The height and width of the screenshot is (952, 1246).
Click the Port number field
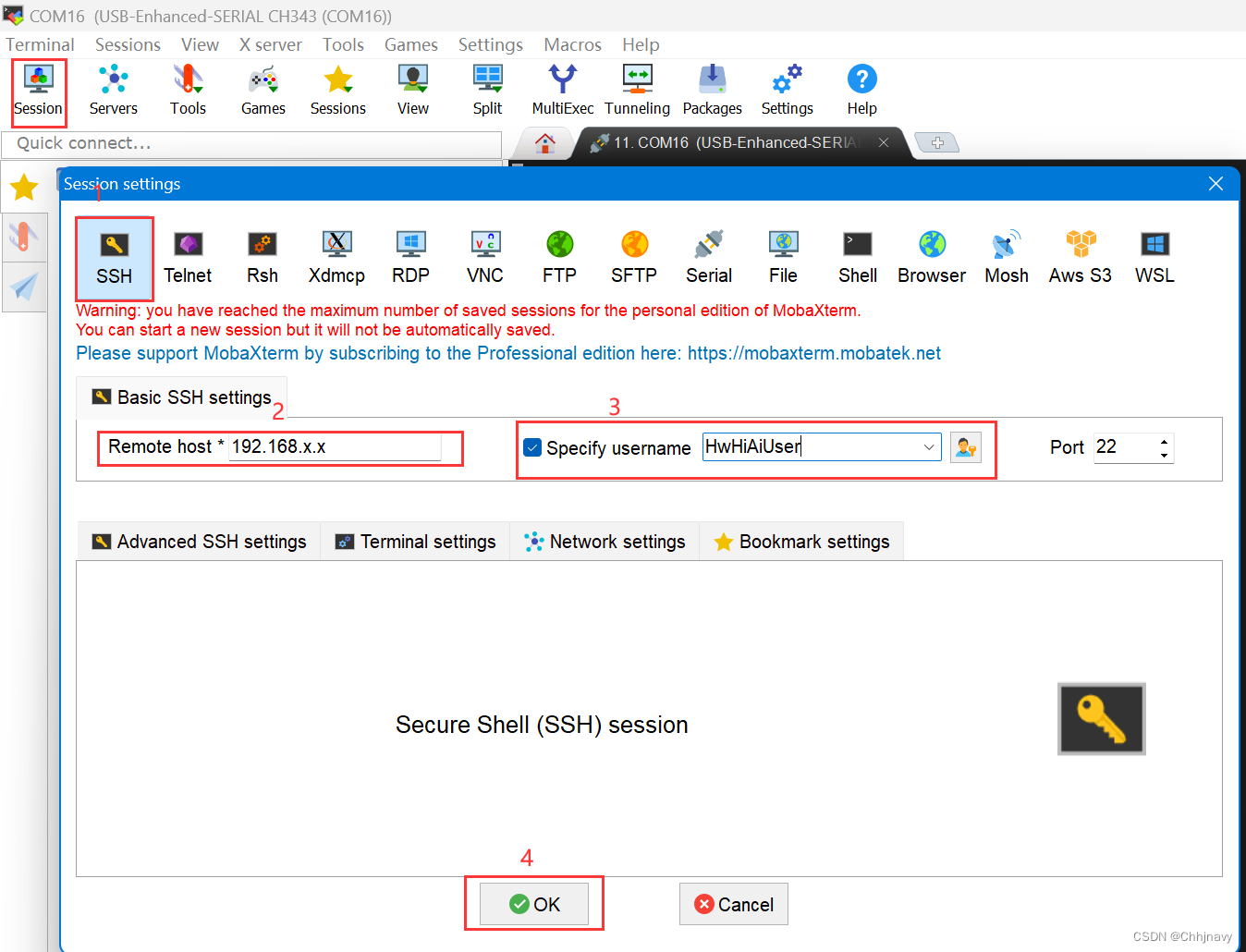coord(1125,447)
